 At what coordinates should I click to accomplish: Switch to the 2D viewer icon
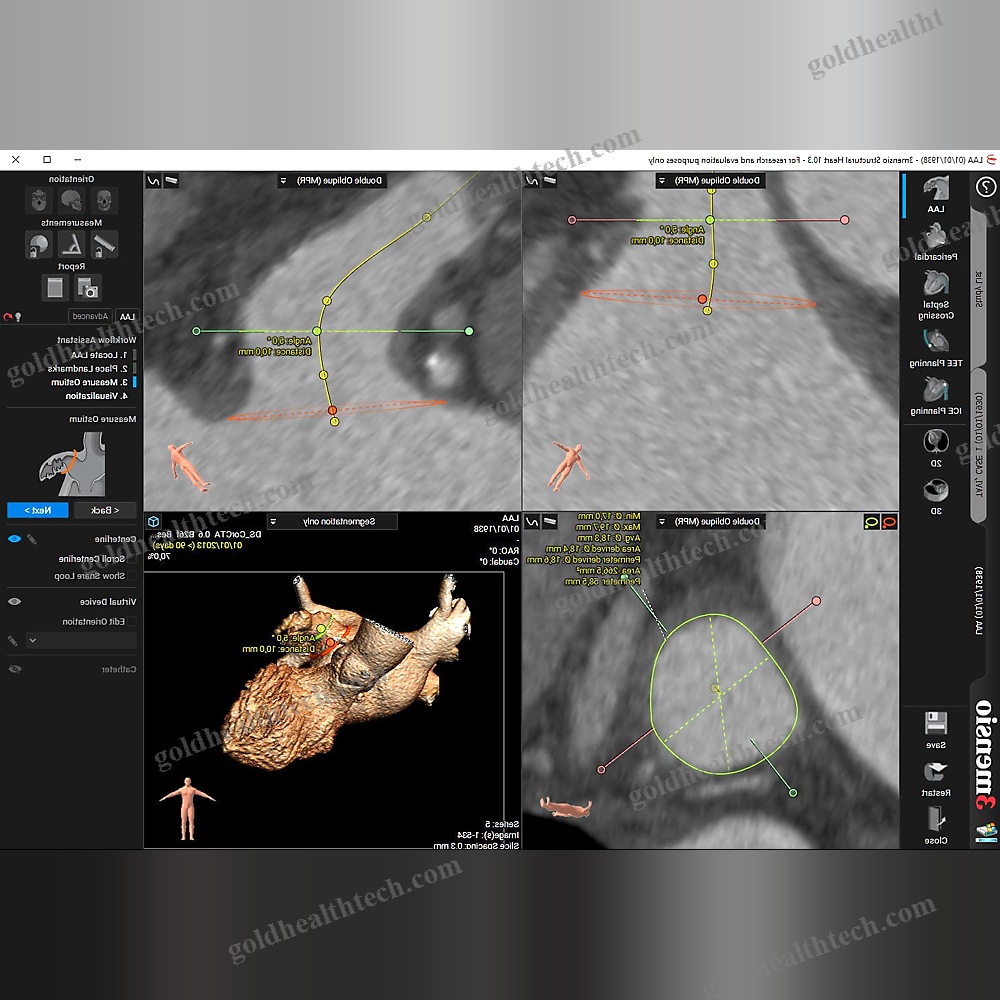[x=936, y=441]
